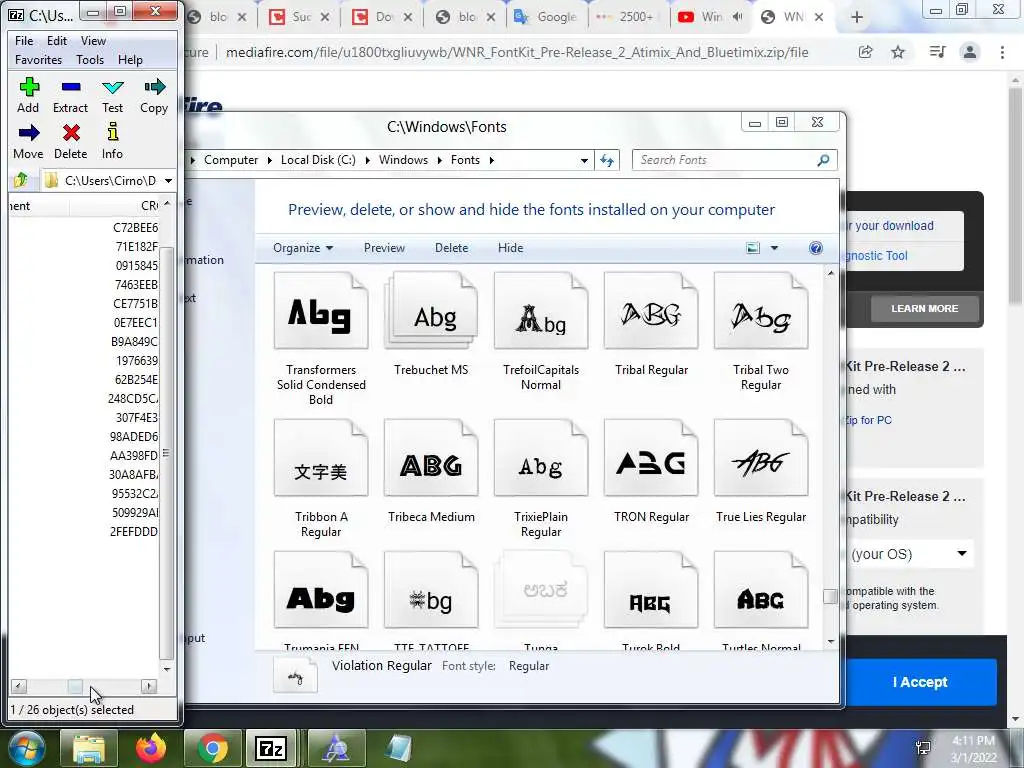Viewport: 1024px width, 768px height.
Task: Expand the 7-Zip path dropdown
Action: [168, 180]
